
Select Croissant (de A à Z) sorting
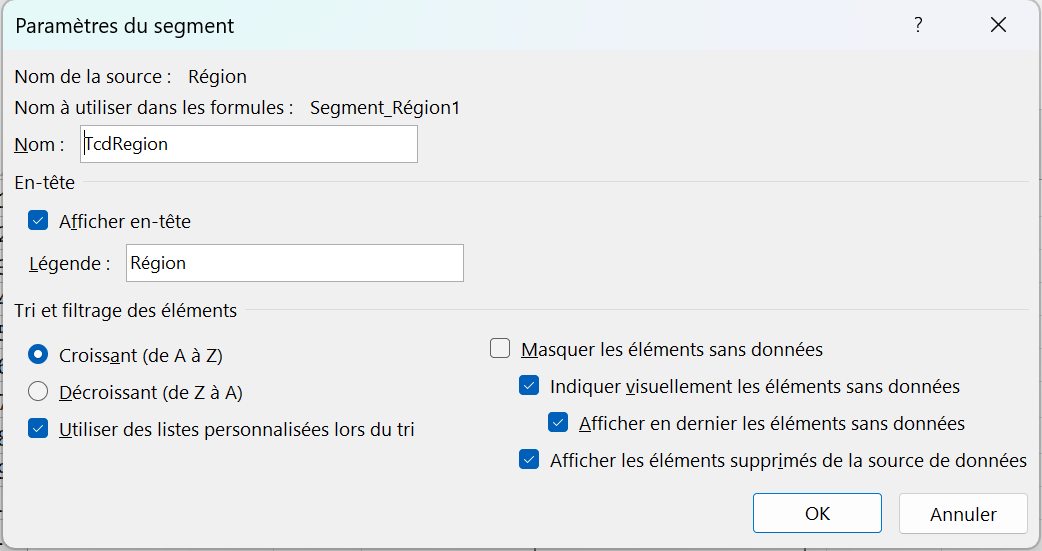pyautogui.click(x=38, y=355)
